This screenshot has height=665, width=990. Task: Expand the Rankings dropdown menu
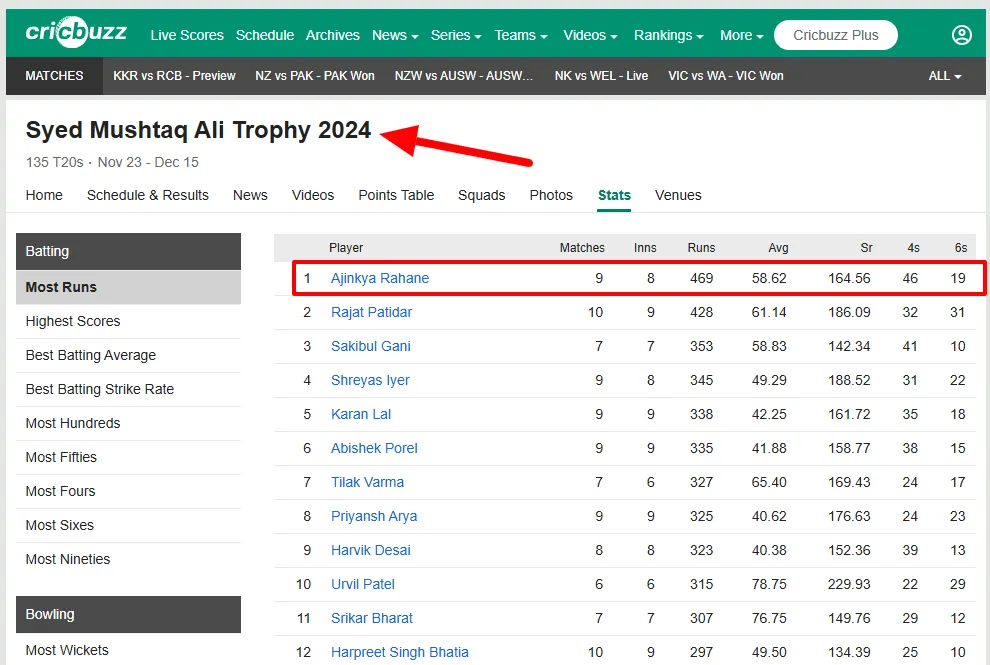point(669,35)
